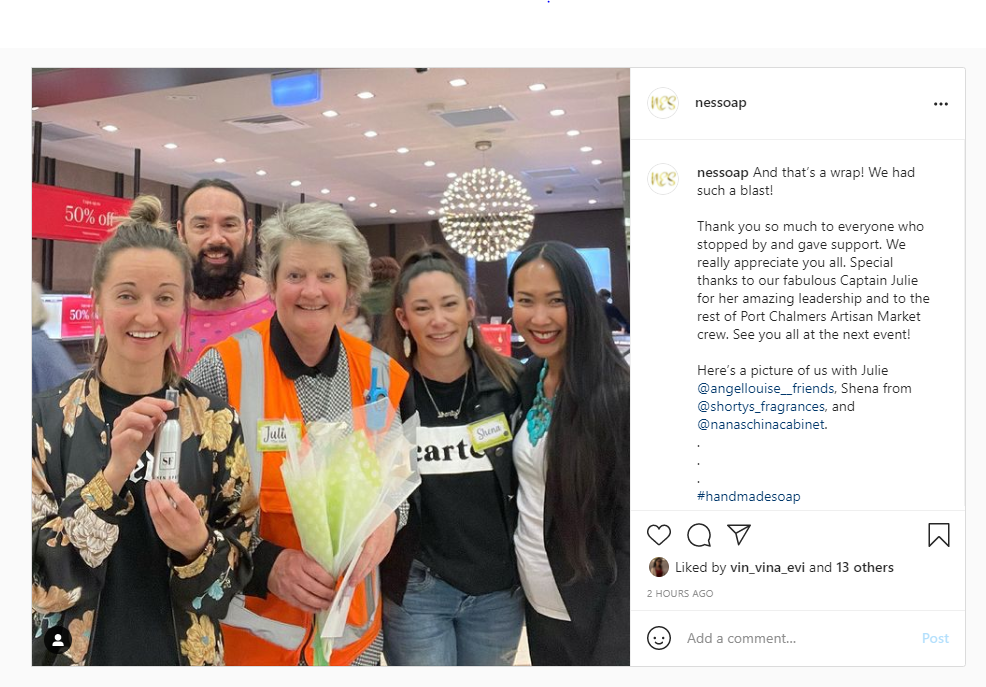Open the three-dot more options menu

coord(941,104)
